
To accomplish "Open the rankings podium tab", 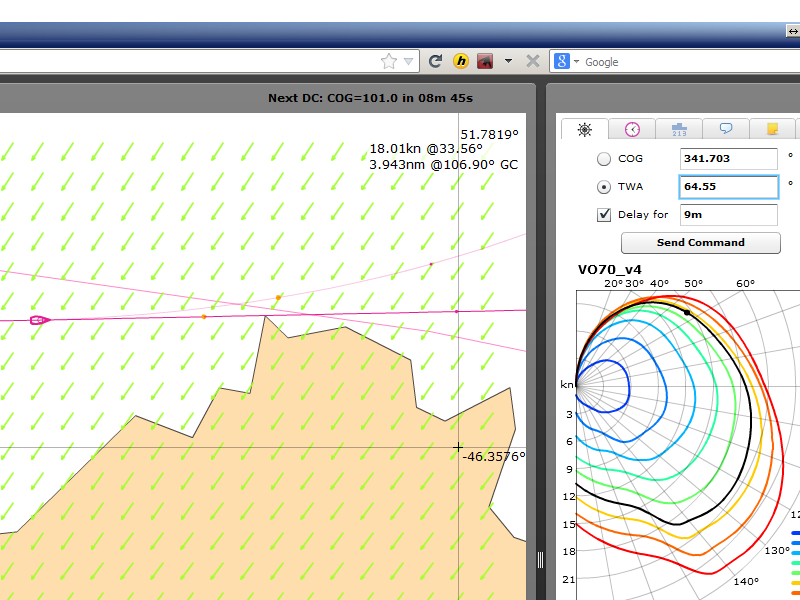I will 679,130.
